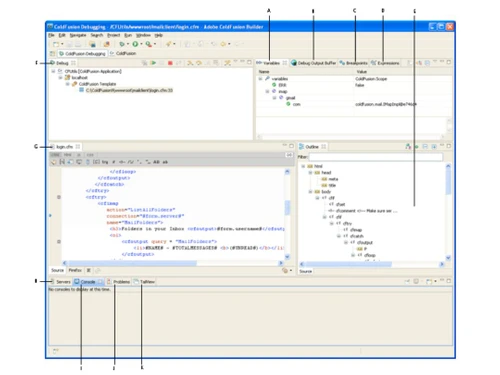Open the dropdown arrow next to Debug icon

tap(128, 44)
